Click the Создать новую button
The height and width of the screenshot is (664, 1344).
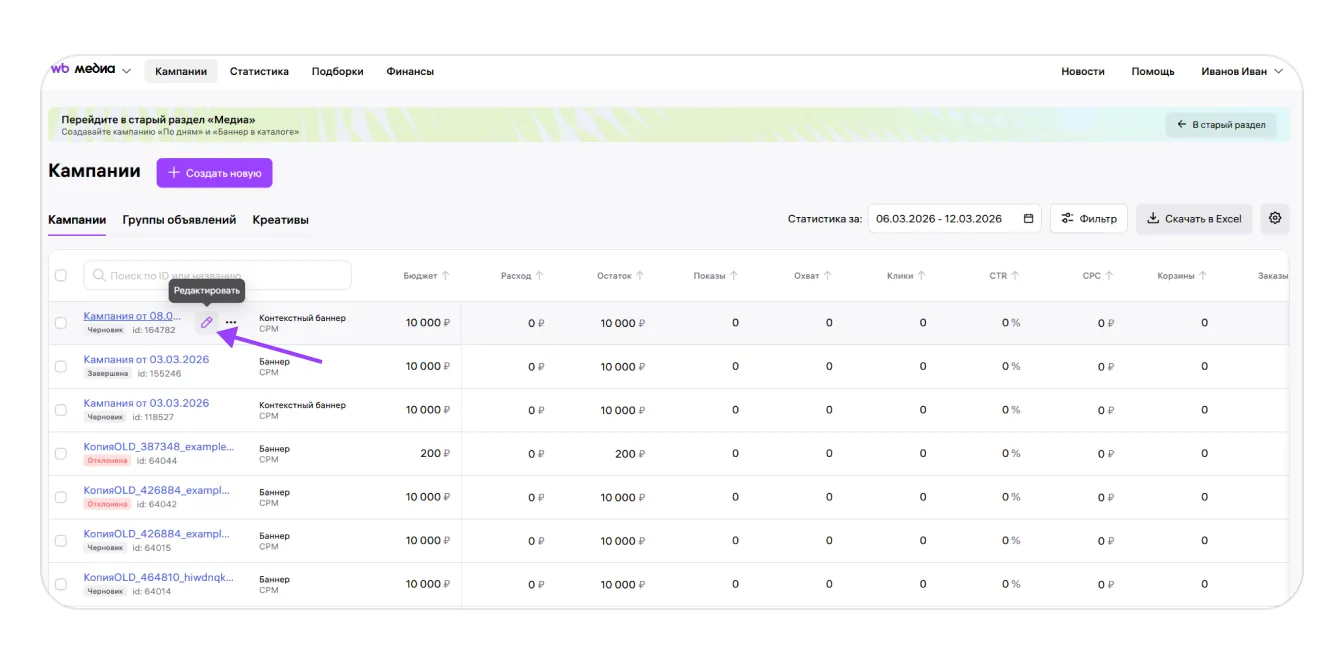point(214,173)
